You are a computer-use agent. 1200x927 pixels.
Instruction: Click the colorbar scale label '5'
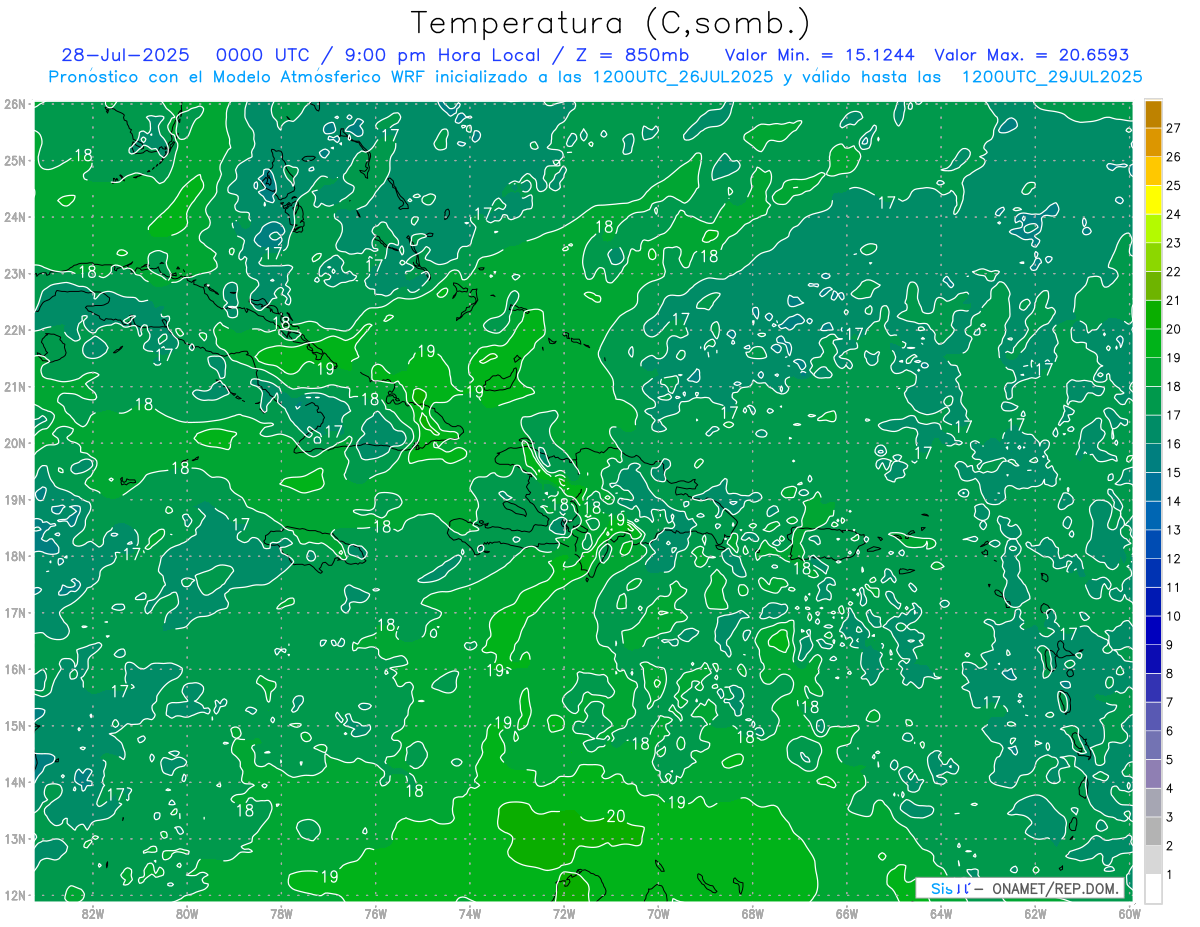1169,760
